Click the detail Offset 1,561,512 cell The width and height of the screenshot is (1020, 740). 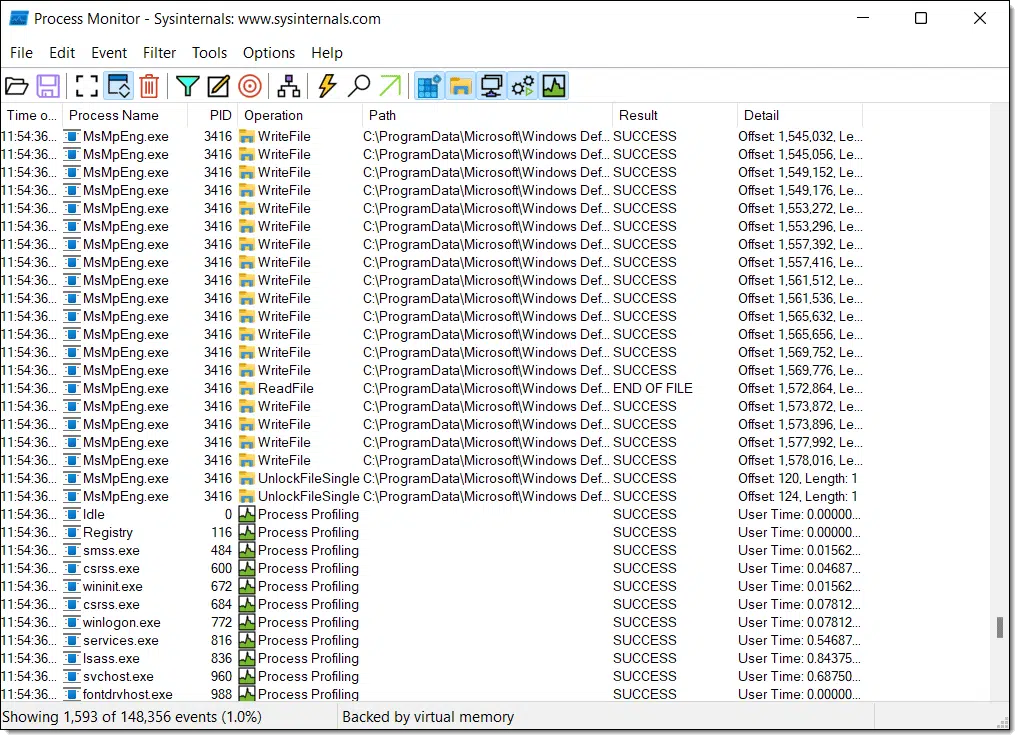tap(800, 280)
